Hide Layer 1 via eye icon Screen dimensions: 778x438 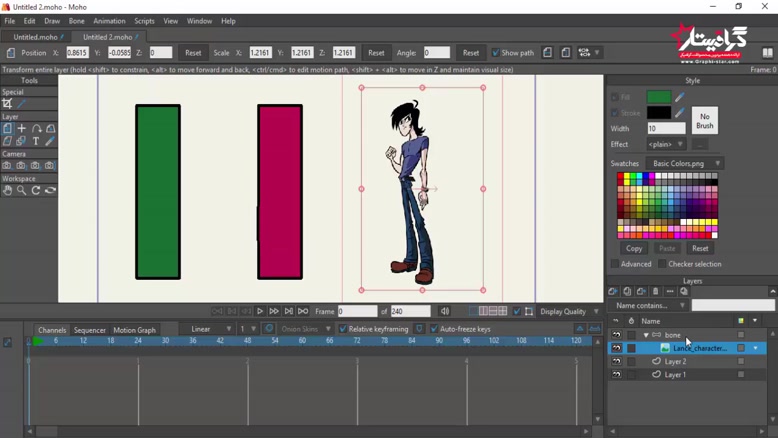click(616, 375)
